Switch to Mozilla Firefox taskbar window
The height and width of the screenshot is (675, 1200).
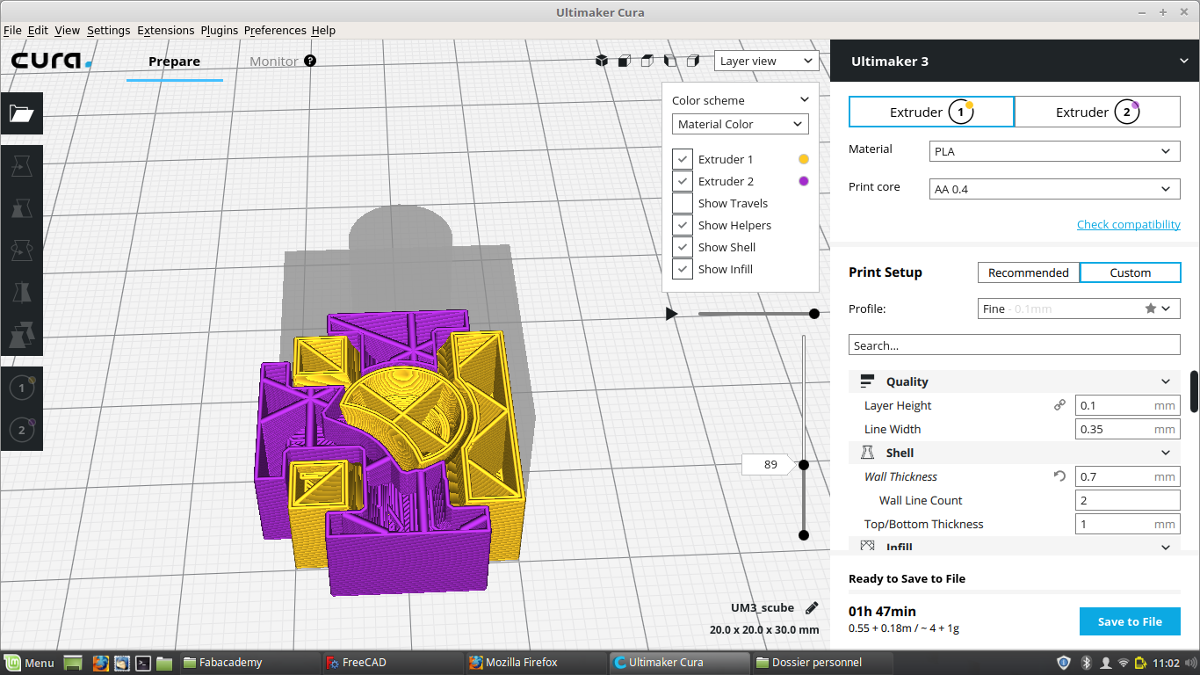click(x=537, y=662)
